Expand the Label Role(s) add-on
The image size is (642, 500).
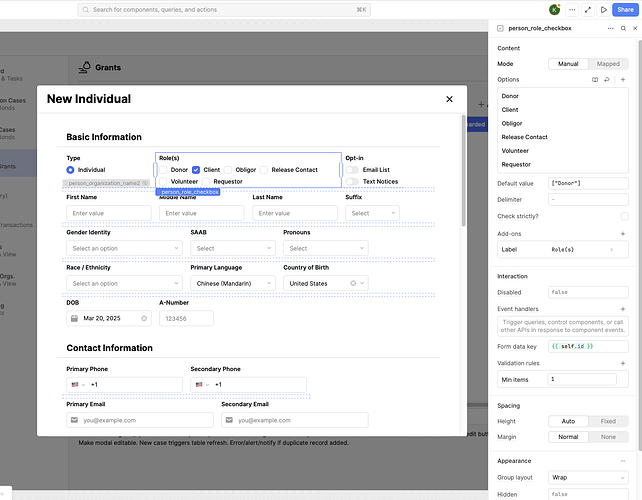(563, 249)
